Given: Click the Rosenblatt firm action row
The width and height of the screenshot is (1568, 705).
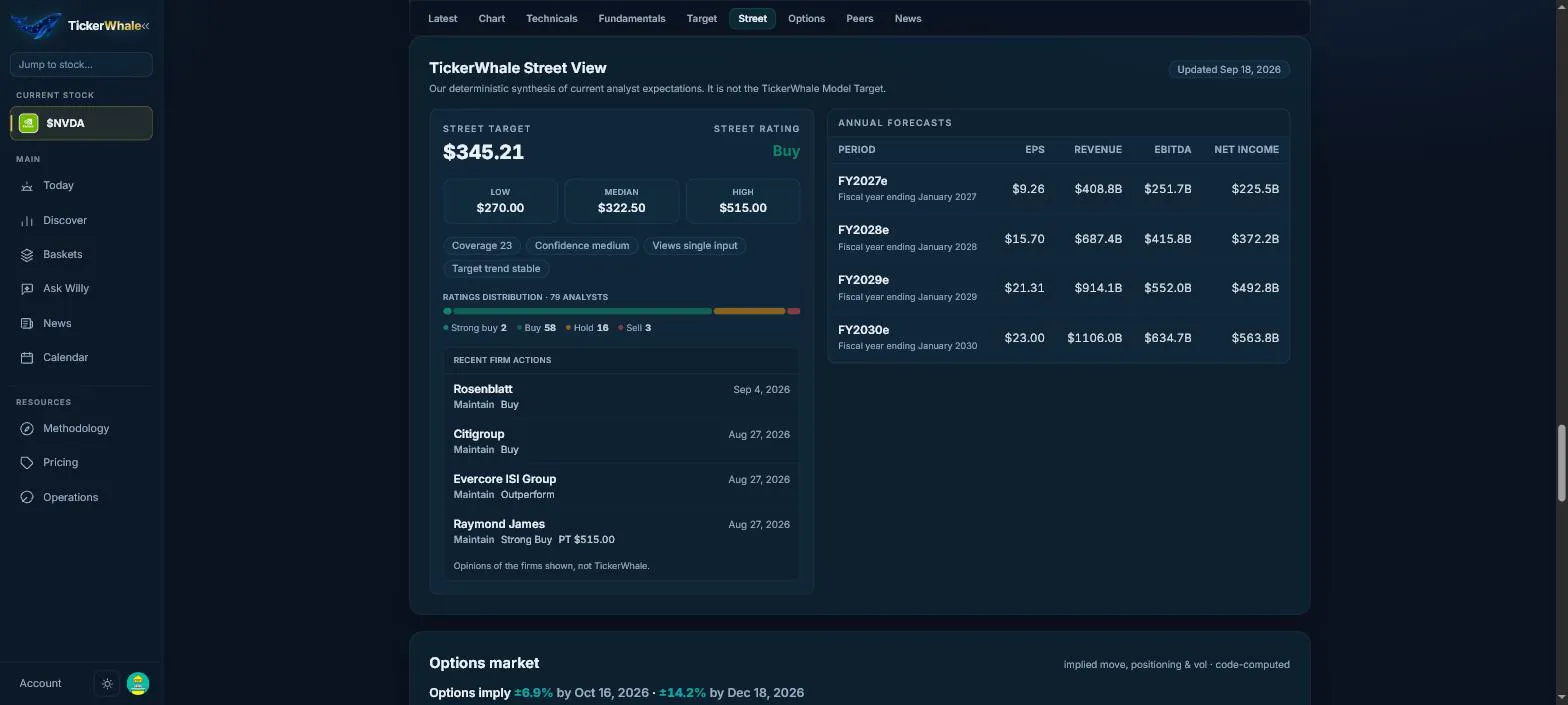Looking at the screenshot, I should [x=621, y=396].
